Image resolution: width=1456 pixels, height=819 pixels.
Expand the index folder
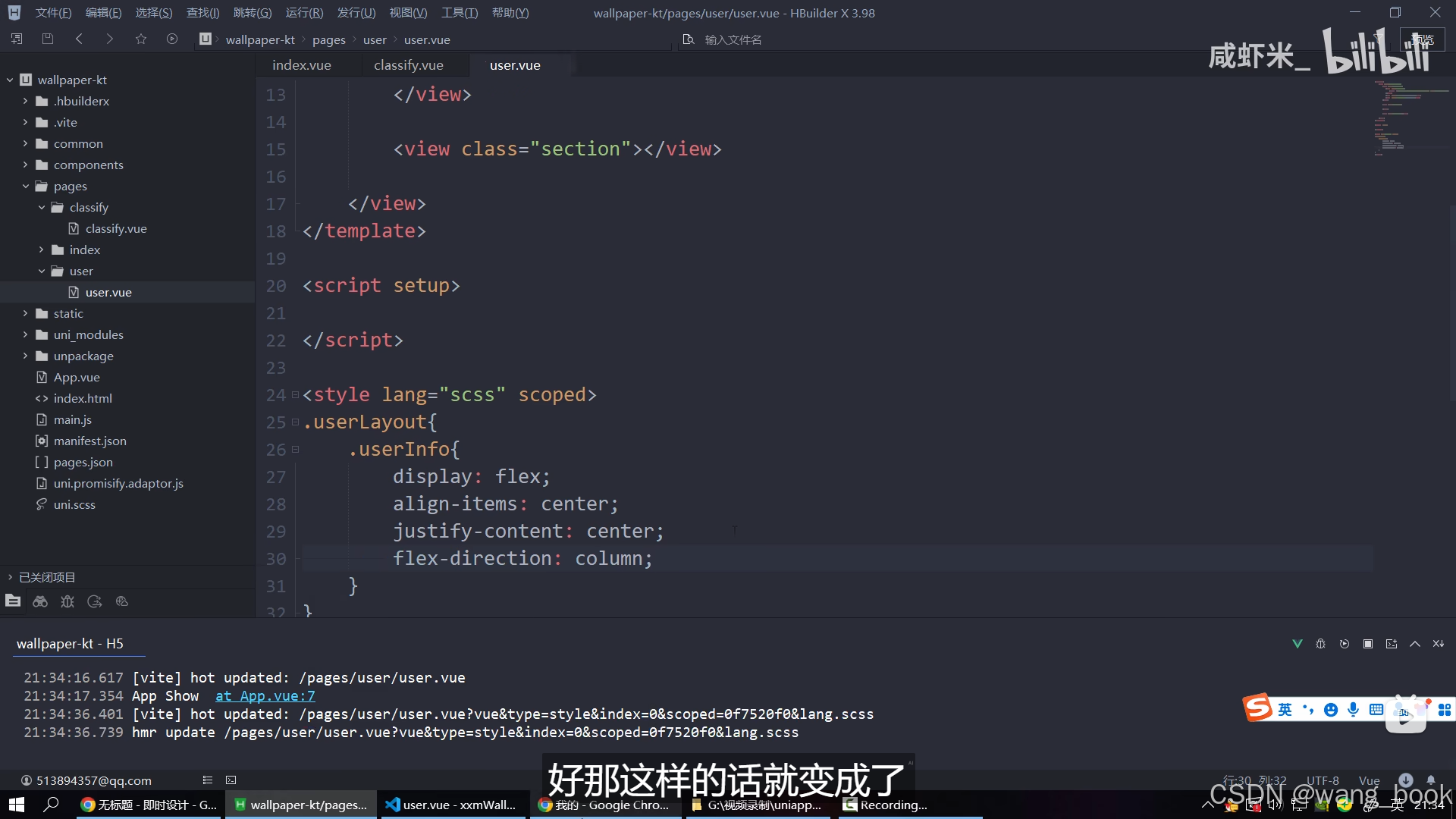[x=42, y=249]
